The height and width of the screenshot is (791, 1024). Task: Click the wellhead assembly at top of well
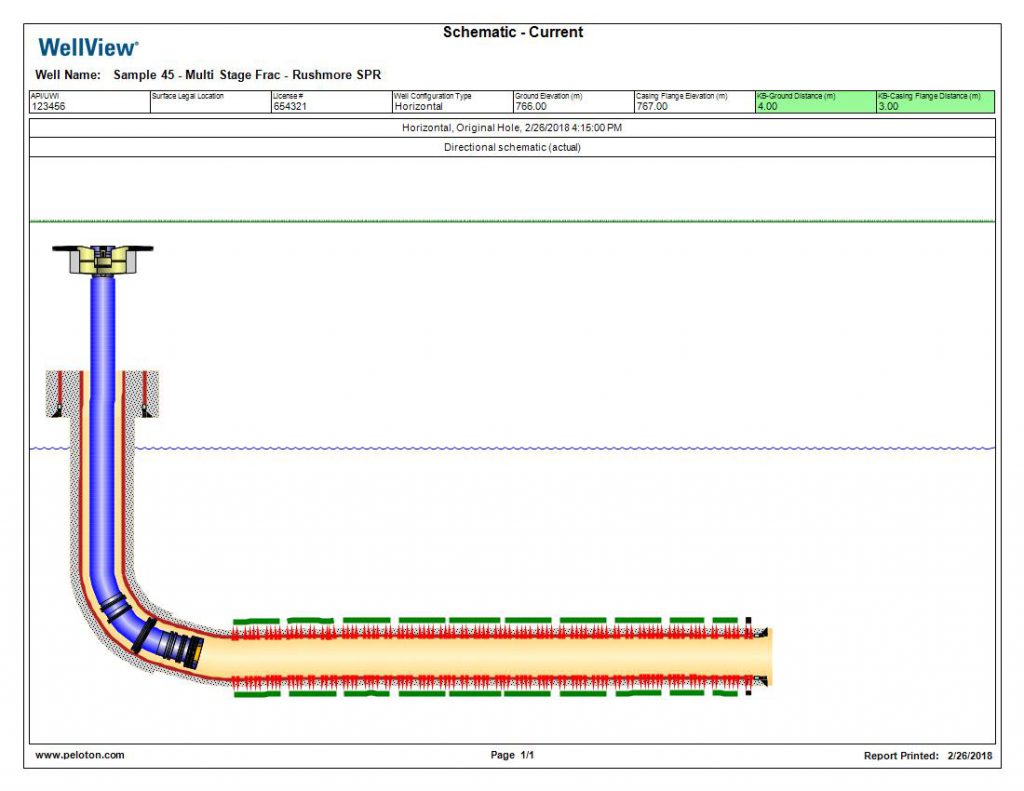tap(103, 260)
